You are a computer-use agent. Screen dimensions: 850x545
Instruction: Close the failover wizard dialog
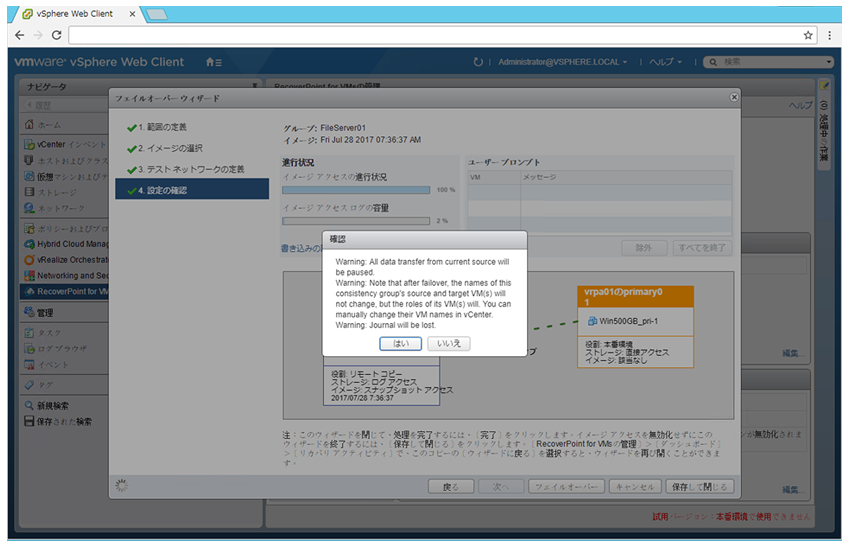[733, 97]
